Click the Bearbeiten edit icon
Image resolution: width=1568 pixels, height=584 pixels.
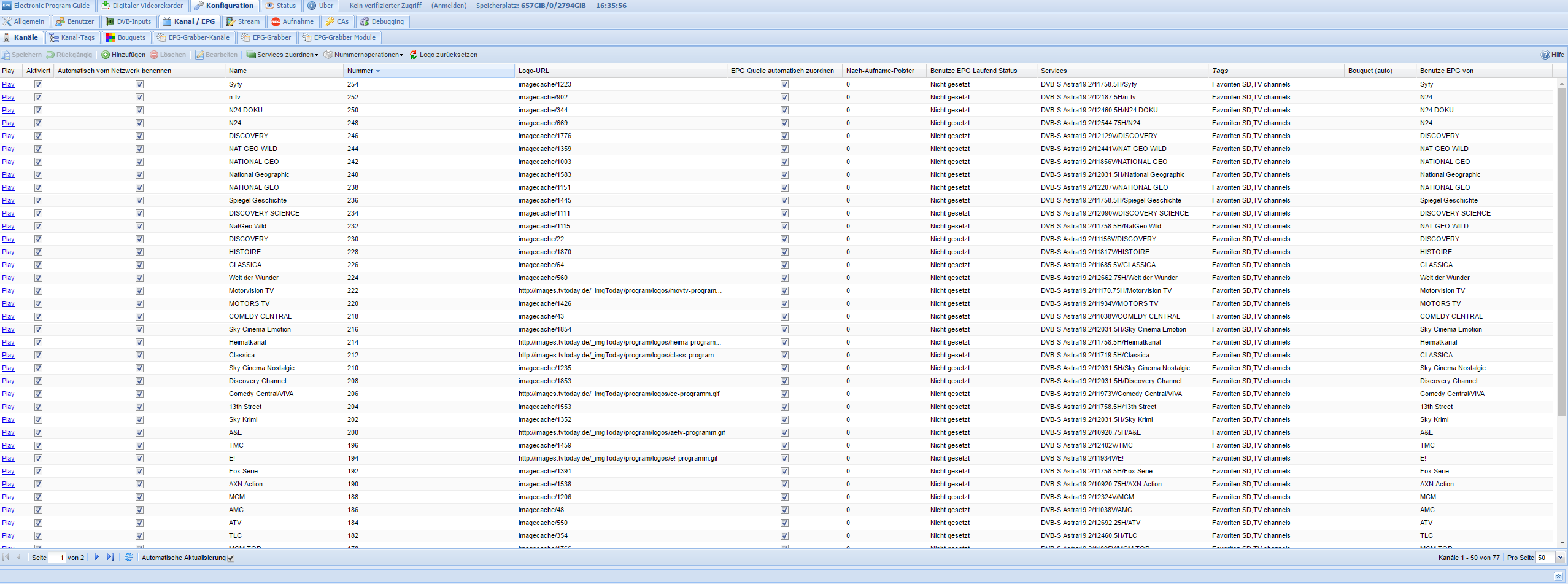[199, 55]
